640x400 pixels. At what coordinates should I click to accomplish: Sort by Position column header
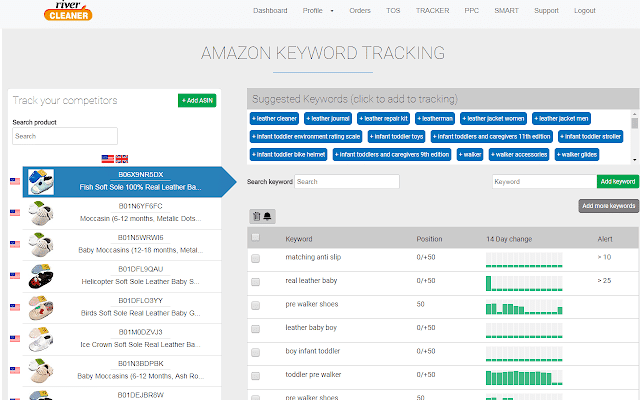pyautogui.click(x=429, y=239)
